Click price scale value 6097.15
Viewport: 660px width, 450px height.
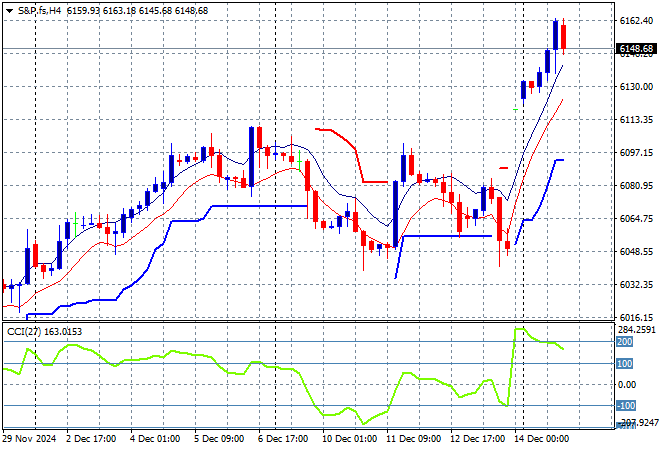coord(636,153)
